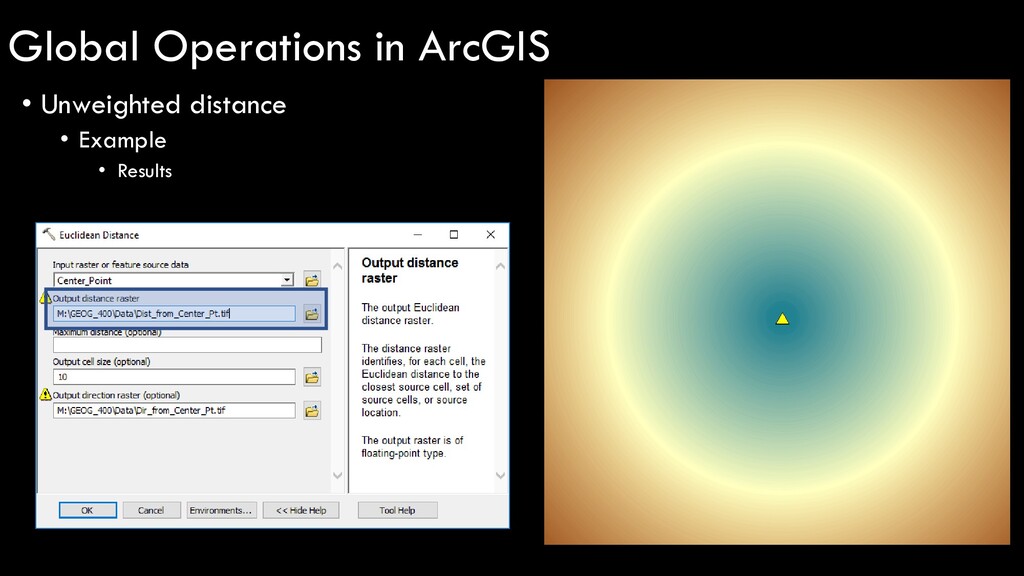Open the Environments settings button
The image size is (1024, 576).
click(x=221, y=510)
